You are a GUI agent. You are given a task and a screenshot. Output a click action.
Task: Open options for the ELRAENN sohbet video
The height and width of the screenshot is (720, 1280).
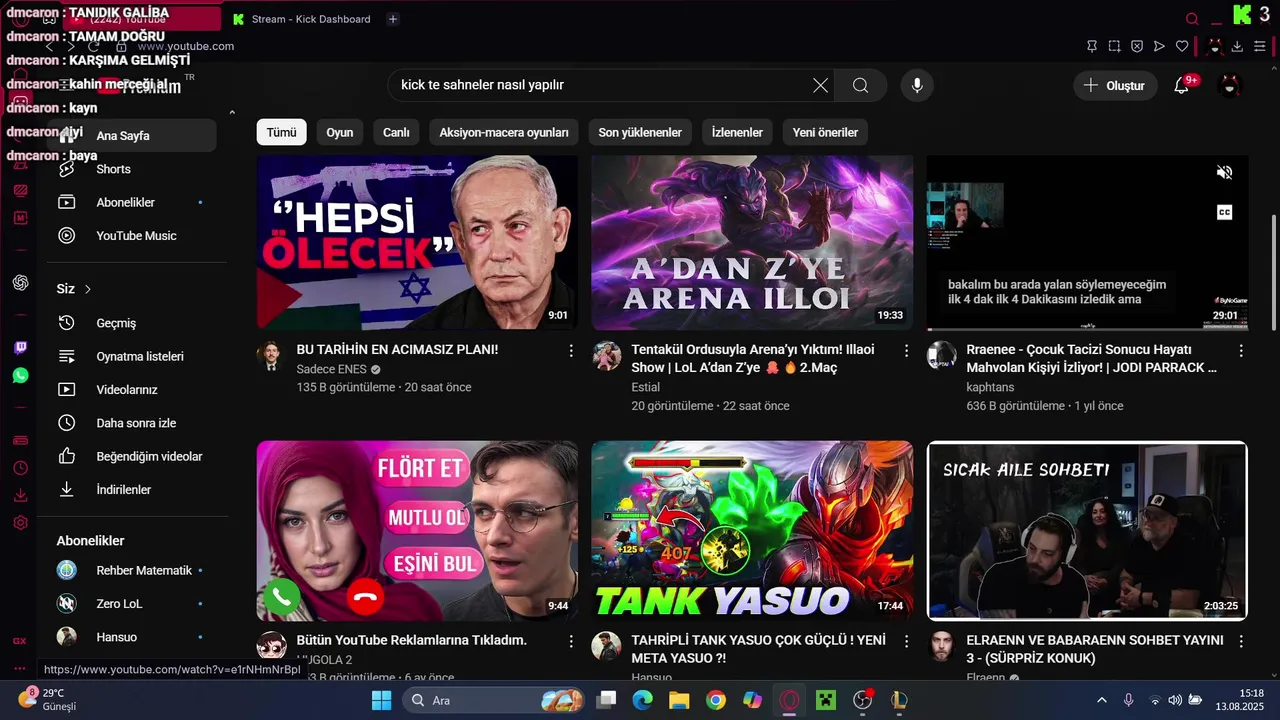(1241, 641)
